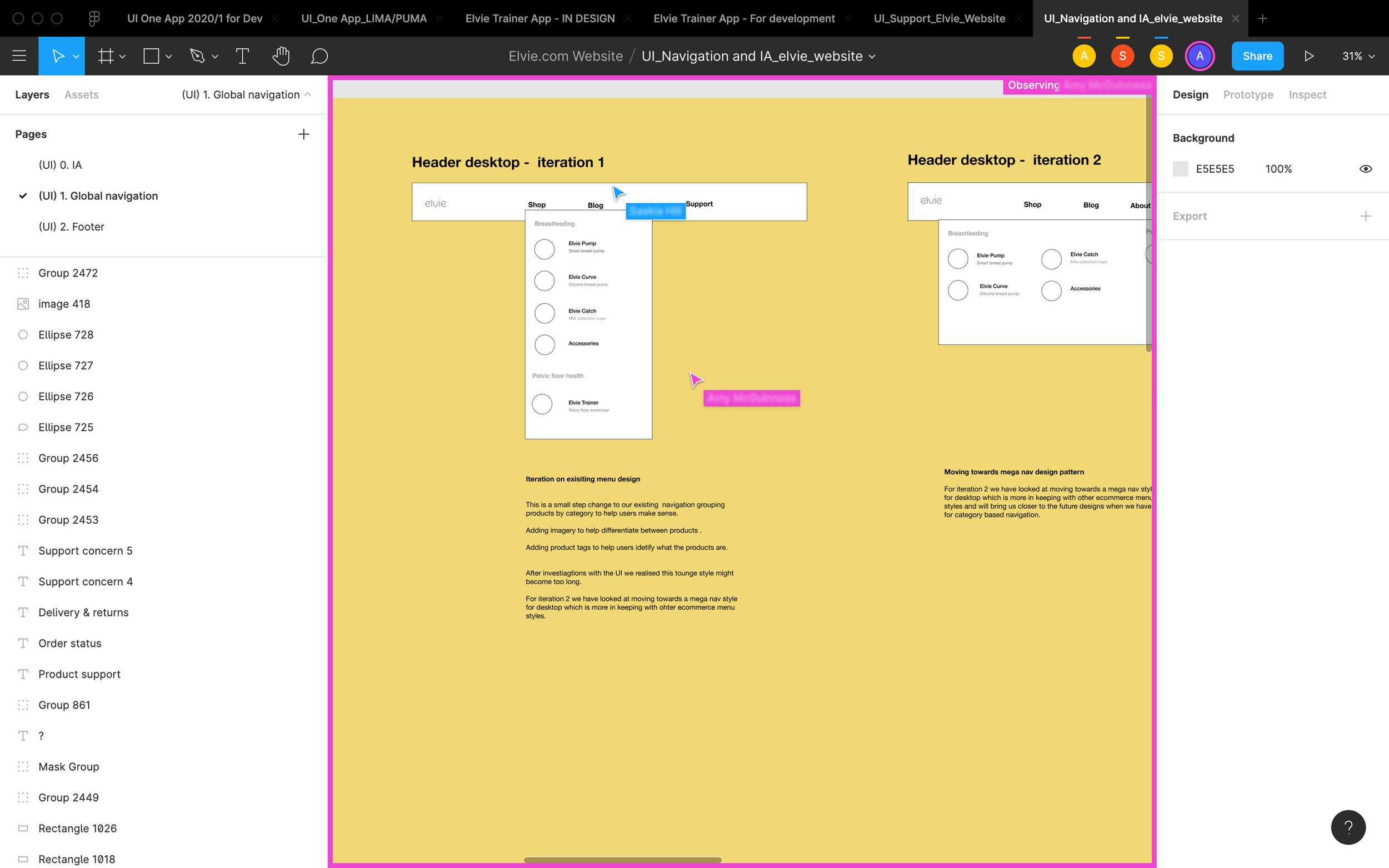The width and height of the screenshot is (1389, 868).
Task: Select the Pen tool
Action: (x=197, y=56)
